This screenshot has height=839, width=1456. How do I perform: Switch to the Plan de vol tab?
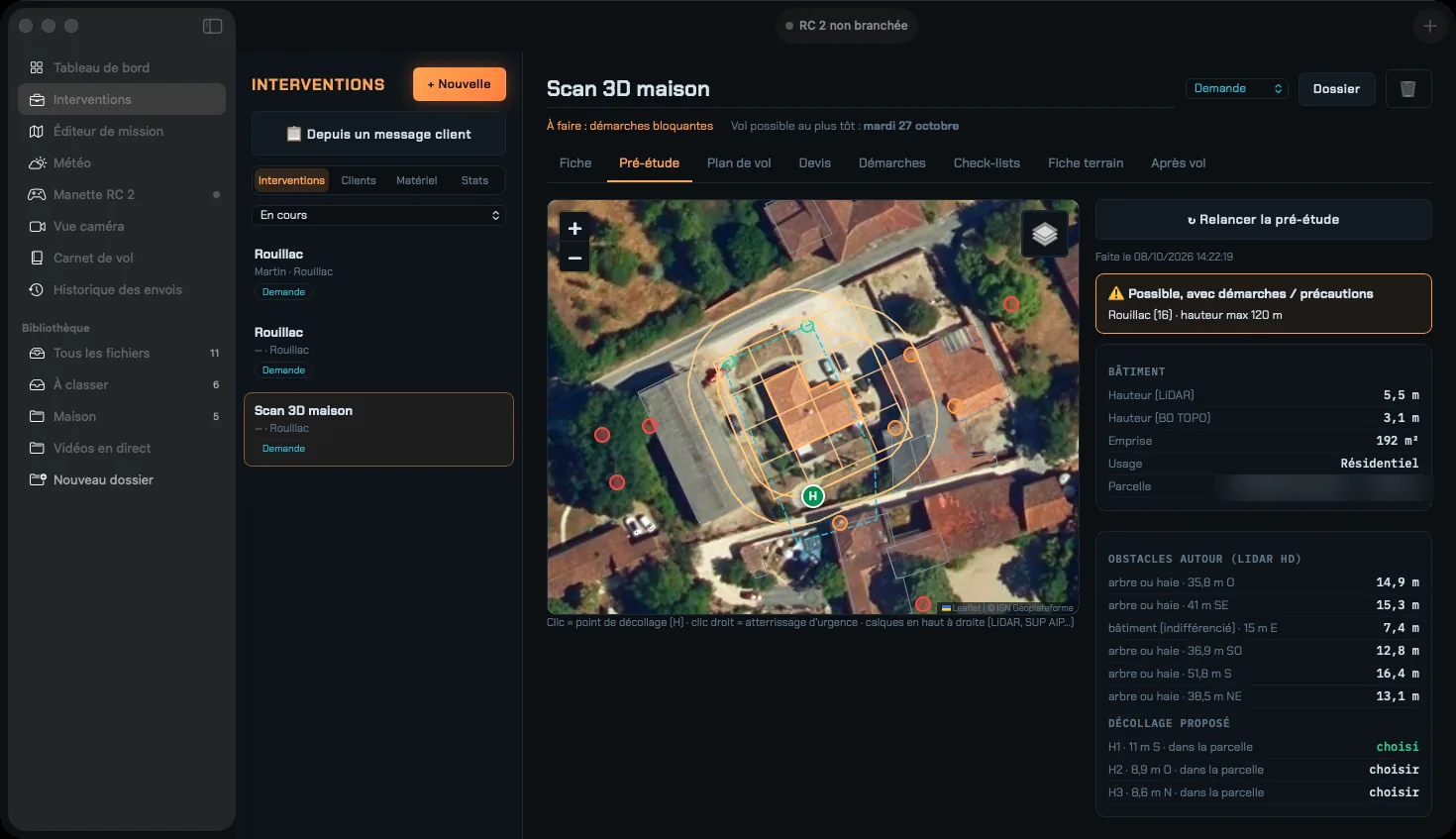739,163
